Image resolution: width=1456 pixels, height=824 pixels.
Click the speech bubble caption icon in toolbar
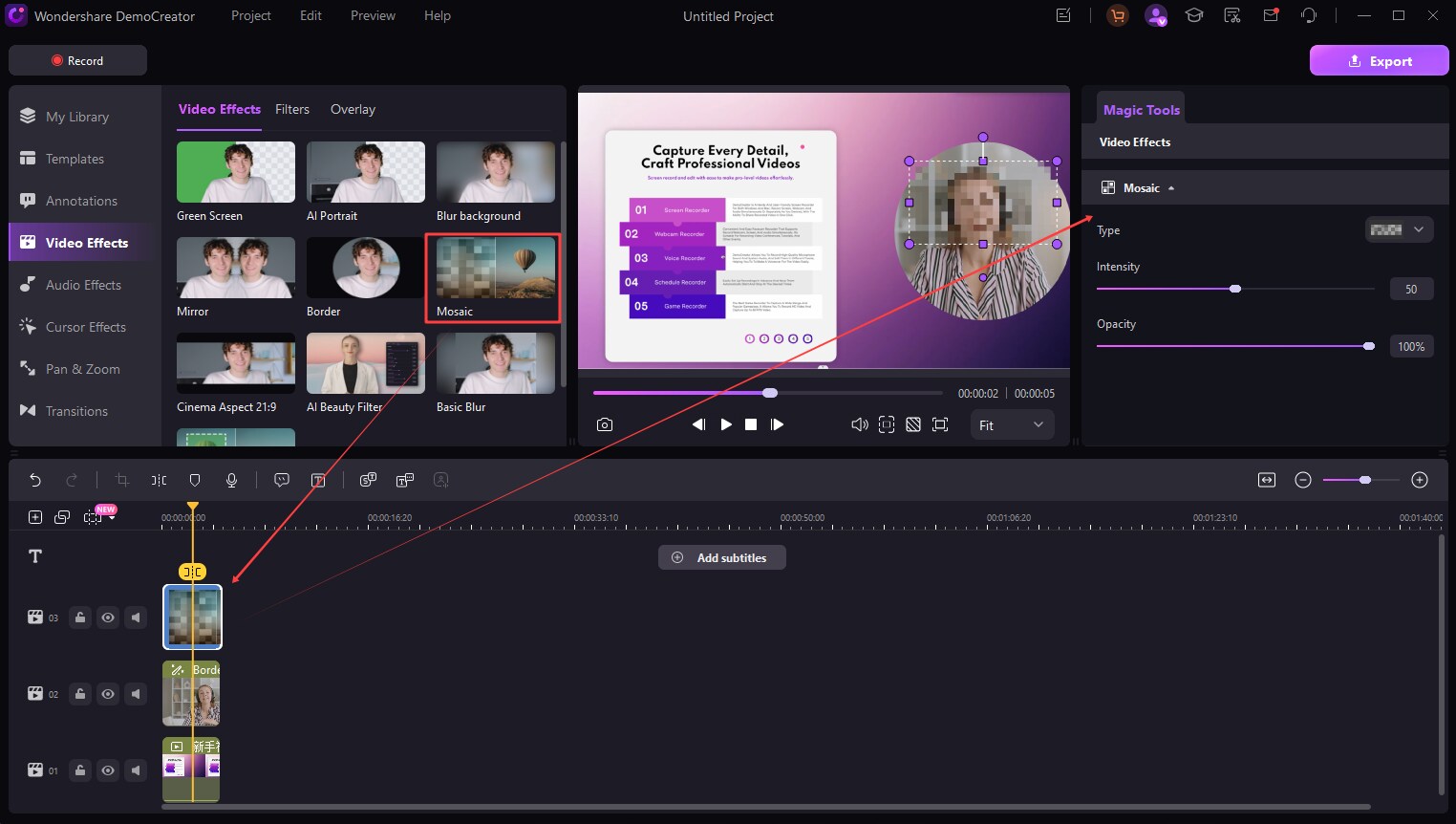point(282,480)
